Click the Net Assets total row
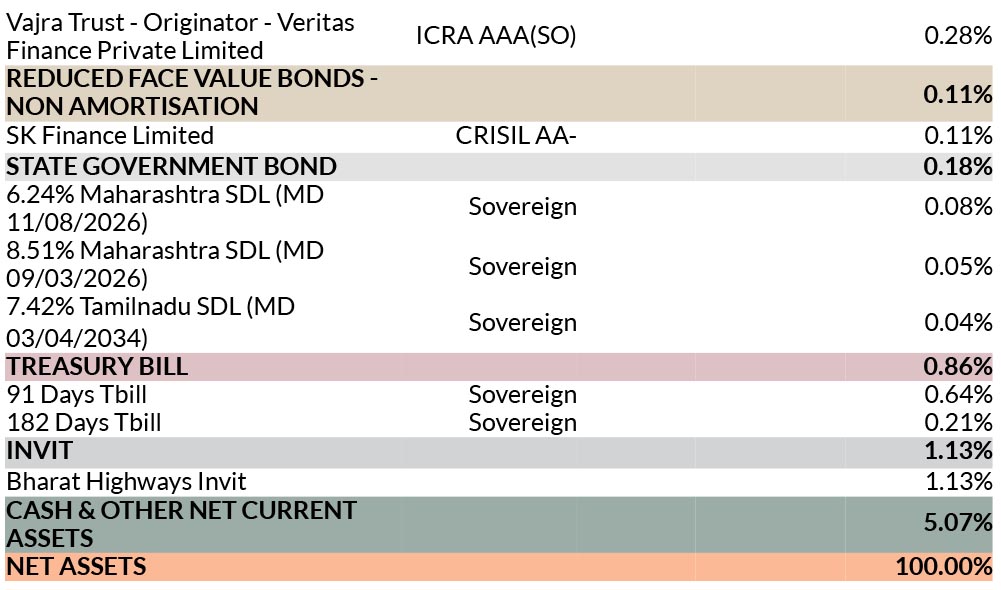Image resolution: width=1001 pixels, height=590 pixels. coord(499,567)
